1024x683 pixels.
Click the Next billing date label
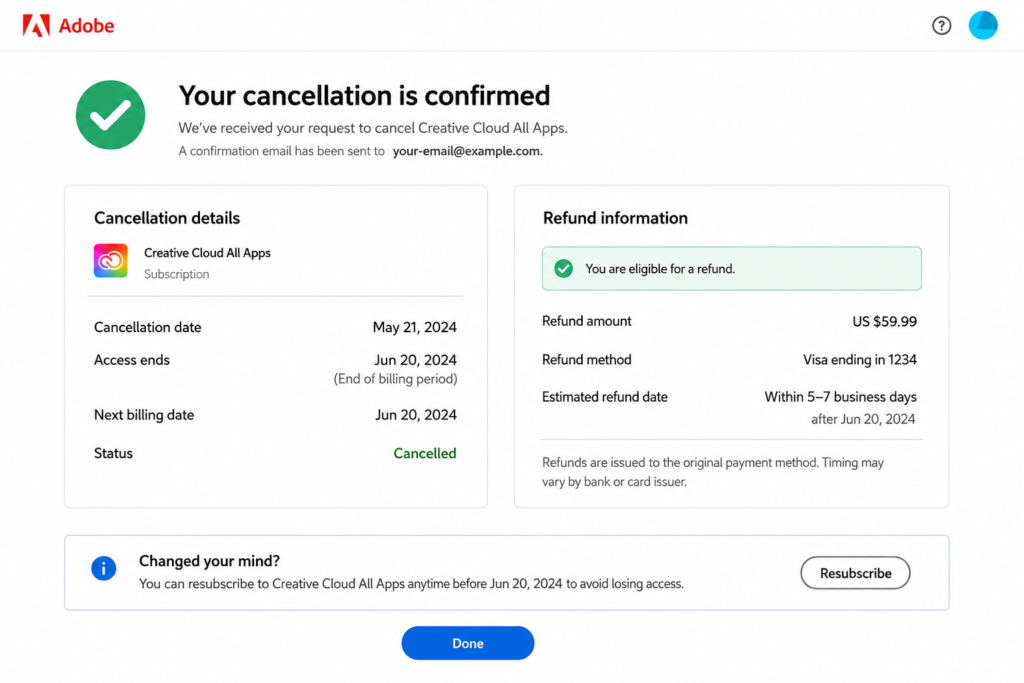tap(144, 415)
